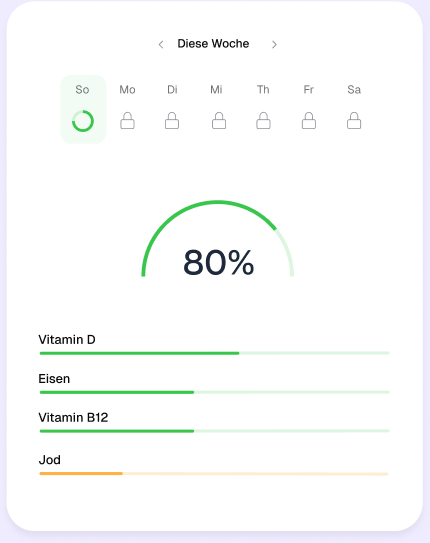Click the orange Jod progress bar
430x543 pixels.
214,474
